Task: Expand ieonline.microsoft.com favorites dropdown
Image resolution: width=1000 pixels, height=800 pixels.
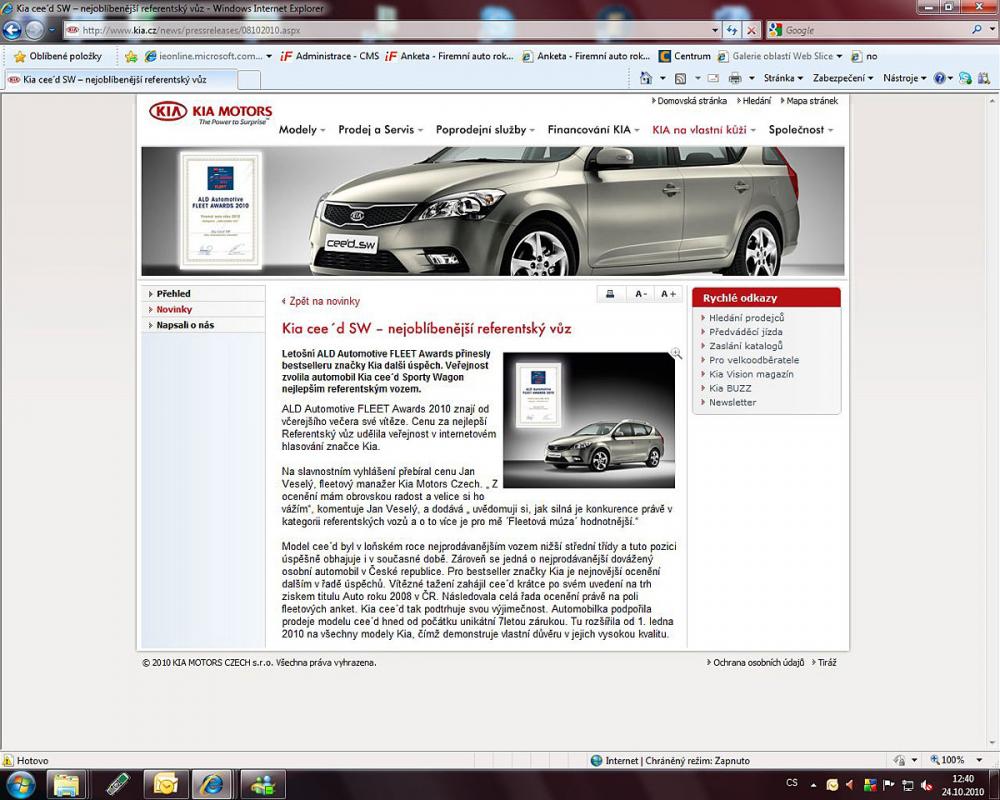Action: [268, 56]
